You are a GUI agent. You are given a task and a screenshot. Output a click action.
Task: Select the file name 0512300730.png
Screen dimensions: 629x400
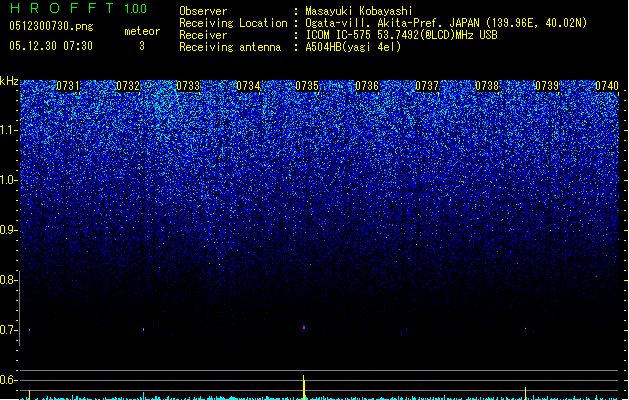click(51, 26)
